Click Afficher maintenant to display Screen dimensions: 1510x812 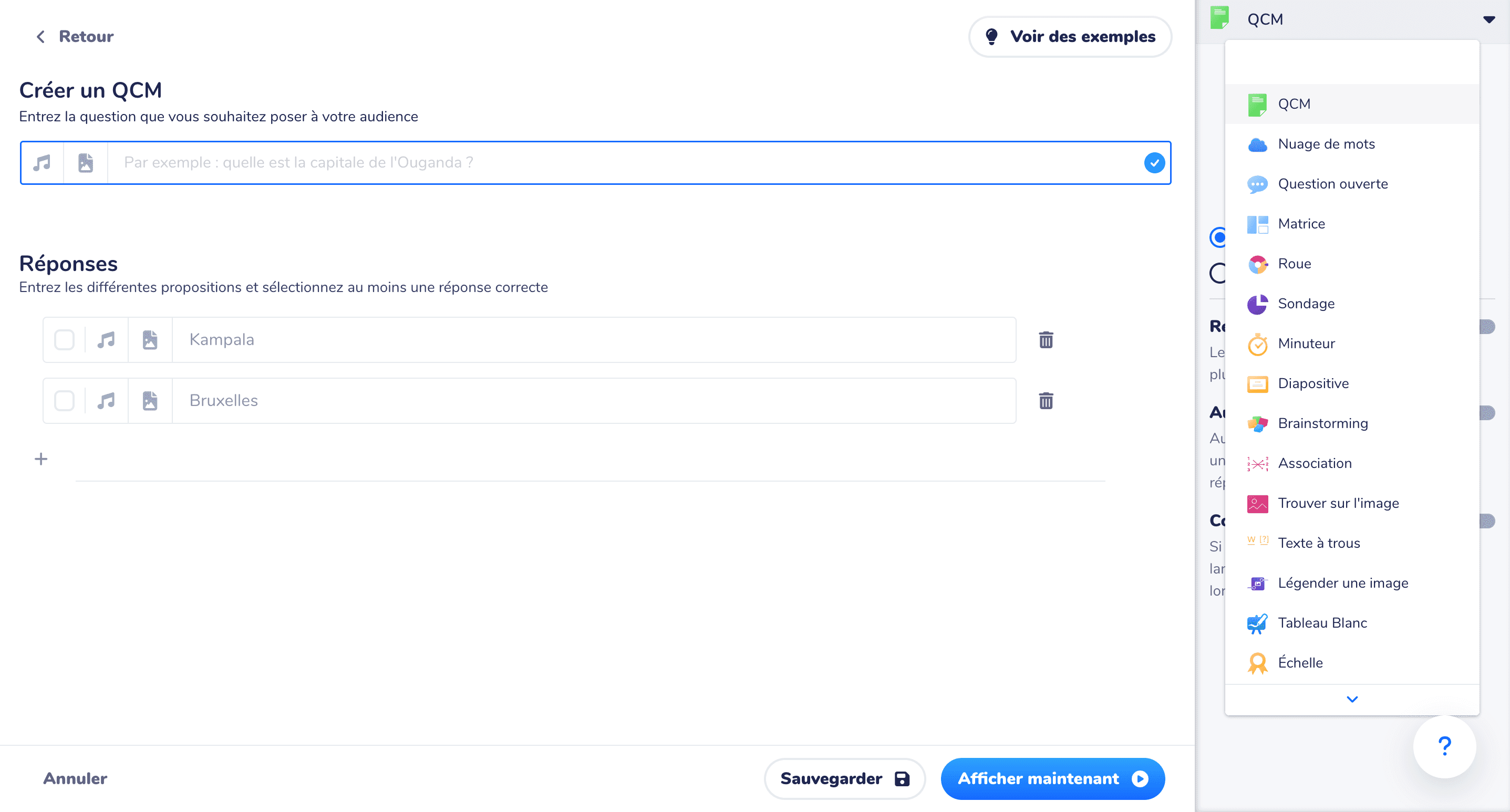pyautogui.click(x=1051, y=779)
